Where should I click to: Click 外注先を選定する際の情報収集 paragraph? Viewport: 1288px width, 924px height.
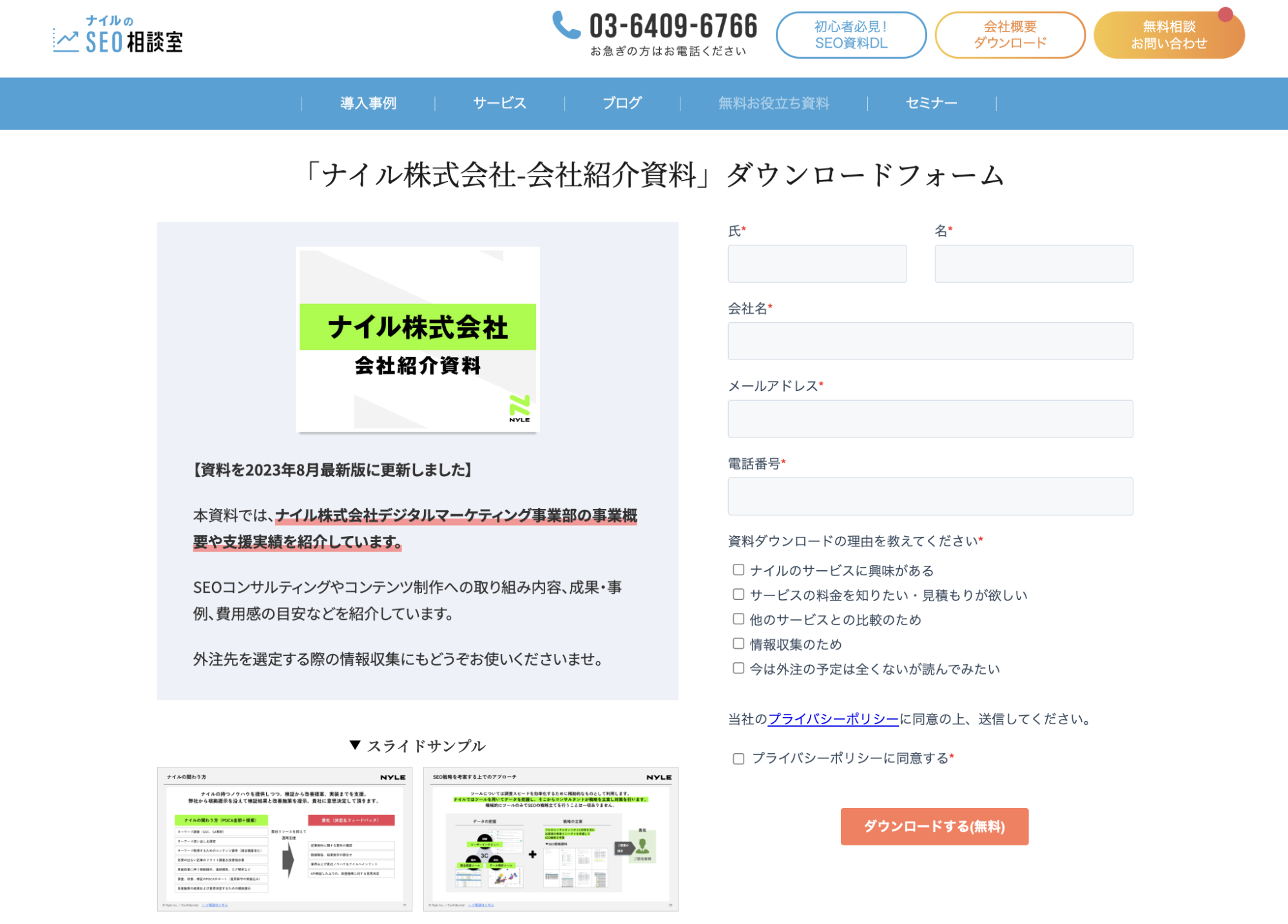(398, 659)
